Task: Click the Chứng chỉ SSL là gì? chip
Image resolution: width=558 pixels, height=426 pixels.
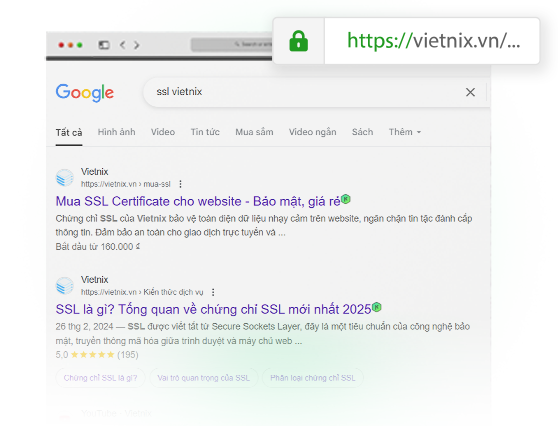Action: [100, 378]
